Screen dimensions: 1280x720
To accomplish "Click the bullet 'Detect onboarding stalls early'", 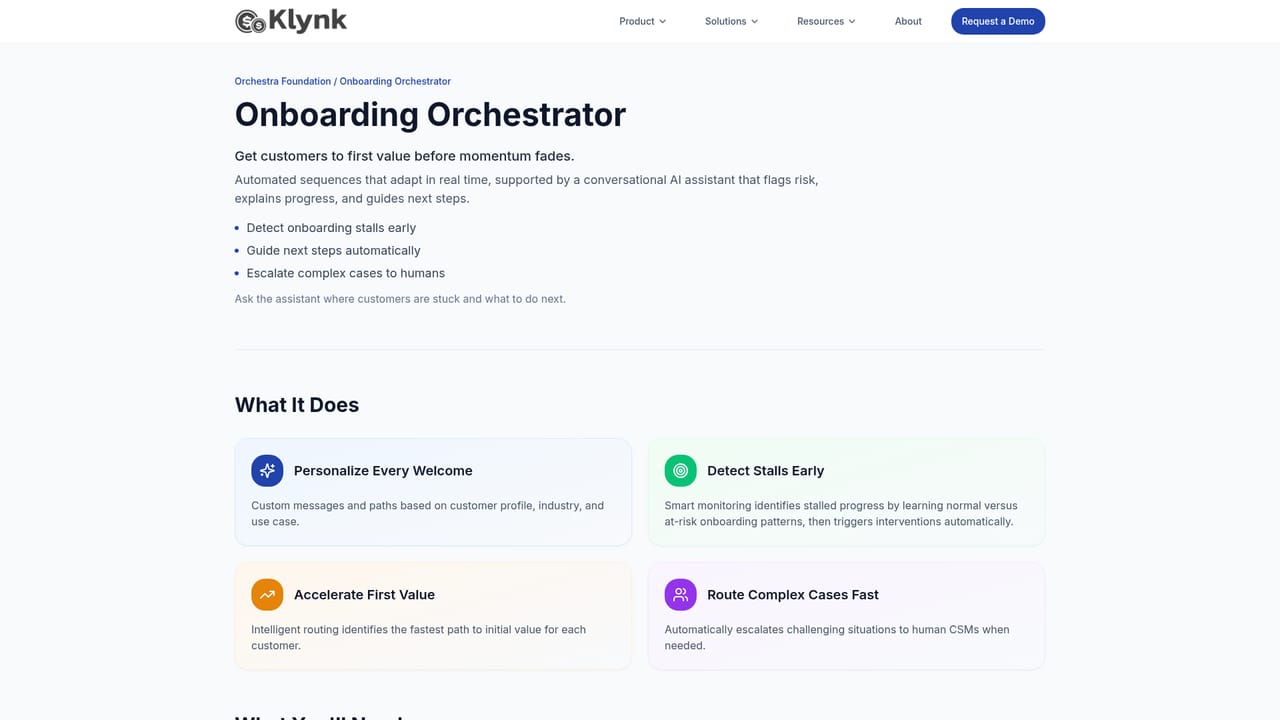I will click(331, 228).
